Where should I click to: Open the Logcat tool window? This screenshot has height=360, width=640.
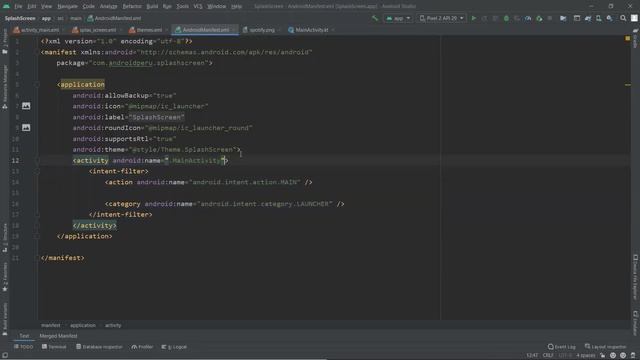coord(174,347)
